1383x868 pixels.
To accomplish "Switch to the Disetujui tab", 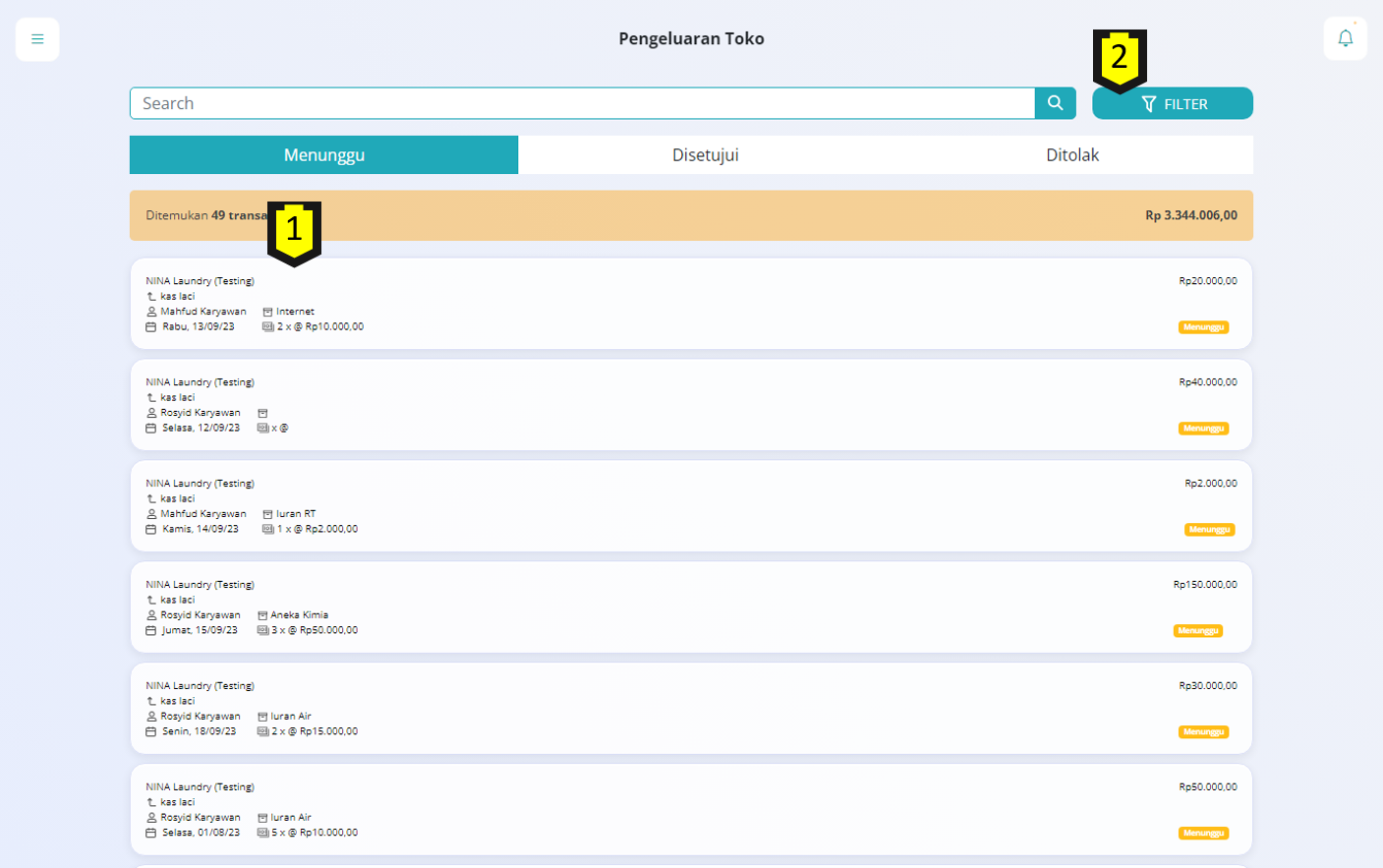I will point(705,155).
